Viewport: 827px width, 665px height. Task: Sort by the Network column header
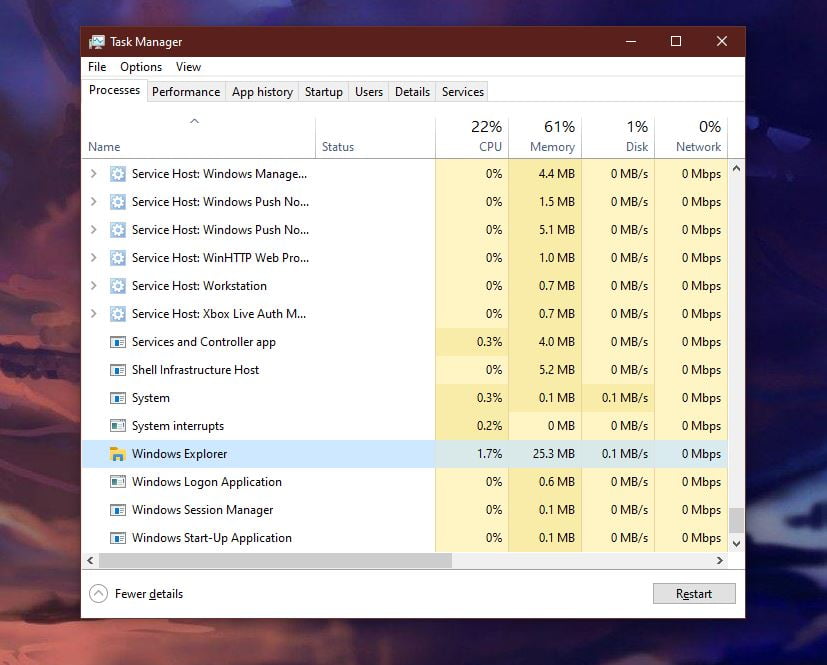click(691, 137)
